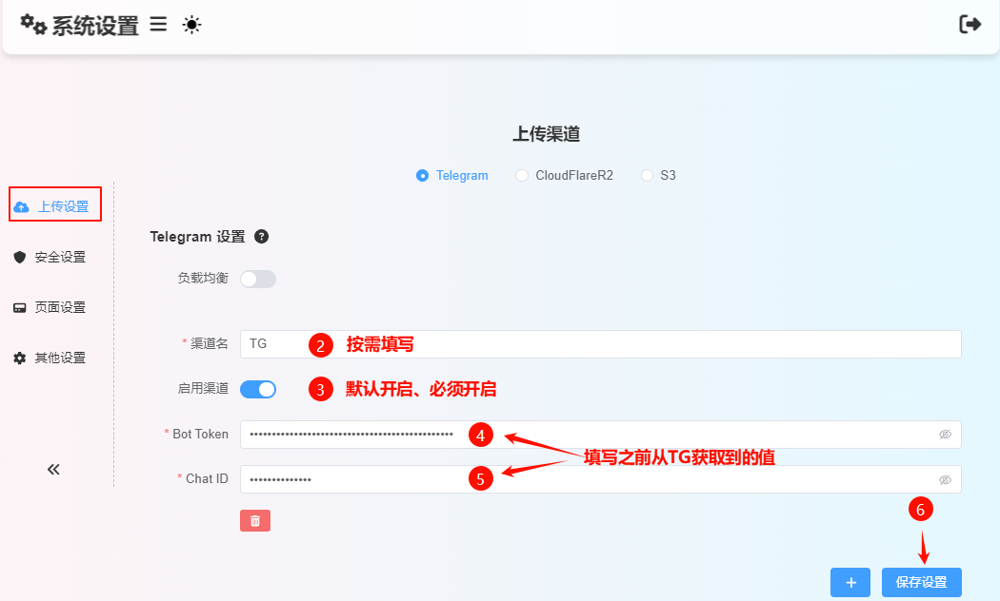Toggle light theme with the sun icon
The image size is (1000, 601).
(x=192, y=25)
